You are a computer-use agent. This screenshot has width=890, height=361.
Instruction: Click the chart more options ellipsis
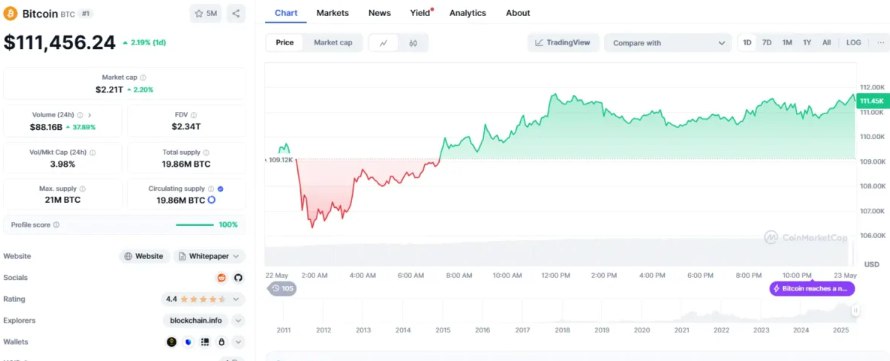click(880, 43)
